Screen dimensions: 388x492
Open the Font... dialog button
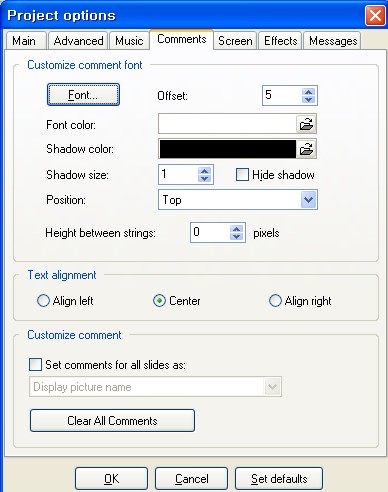point(83,95)
